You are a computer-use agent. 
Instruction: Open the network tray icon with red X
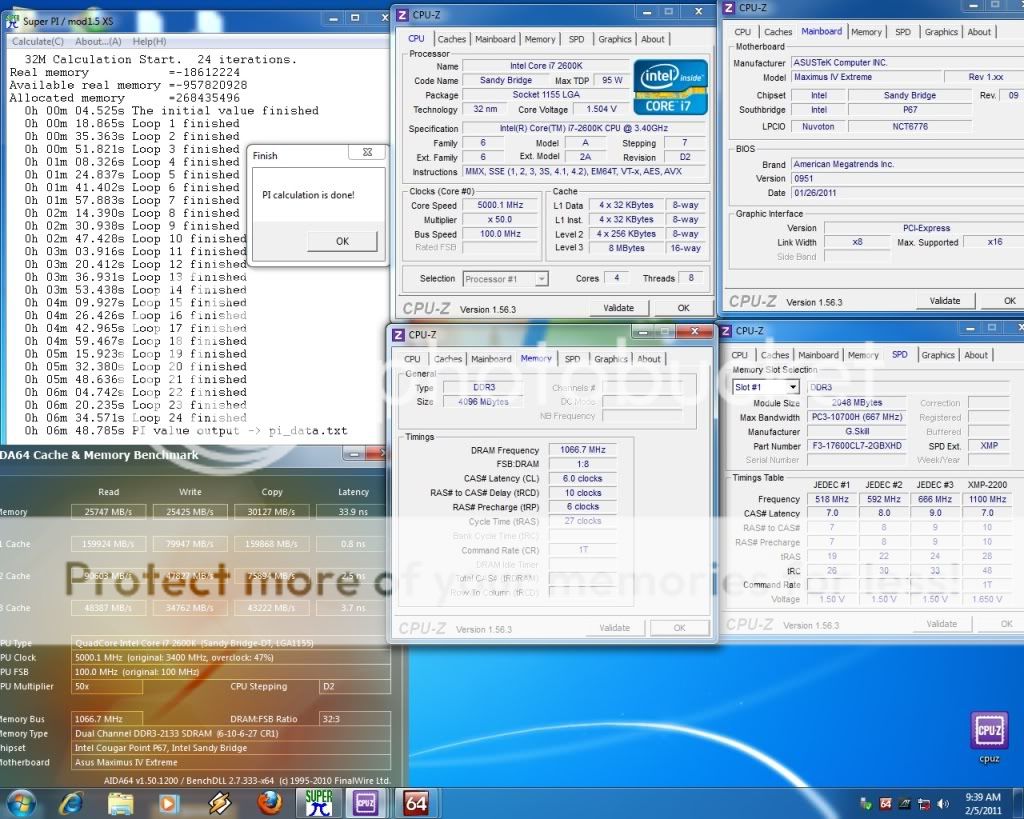point(924,803)
